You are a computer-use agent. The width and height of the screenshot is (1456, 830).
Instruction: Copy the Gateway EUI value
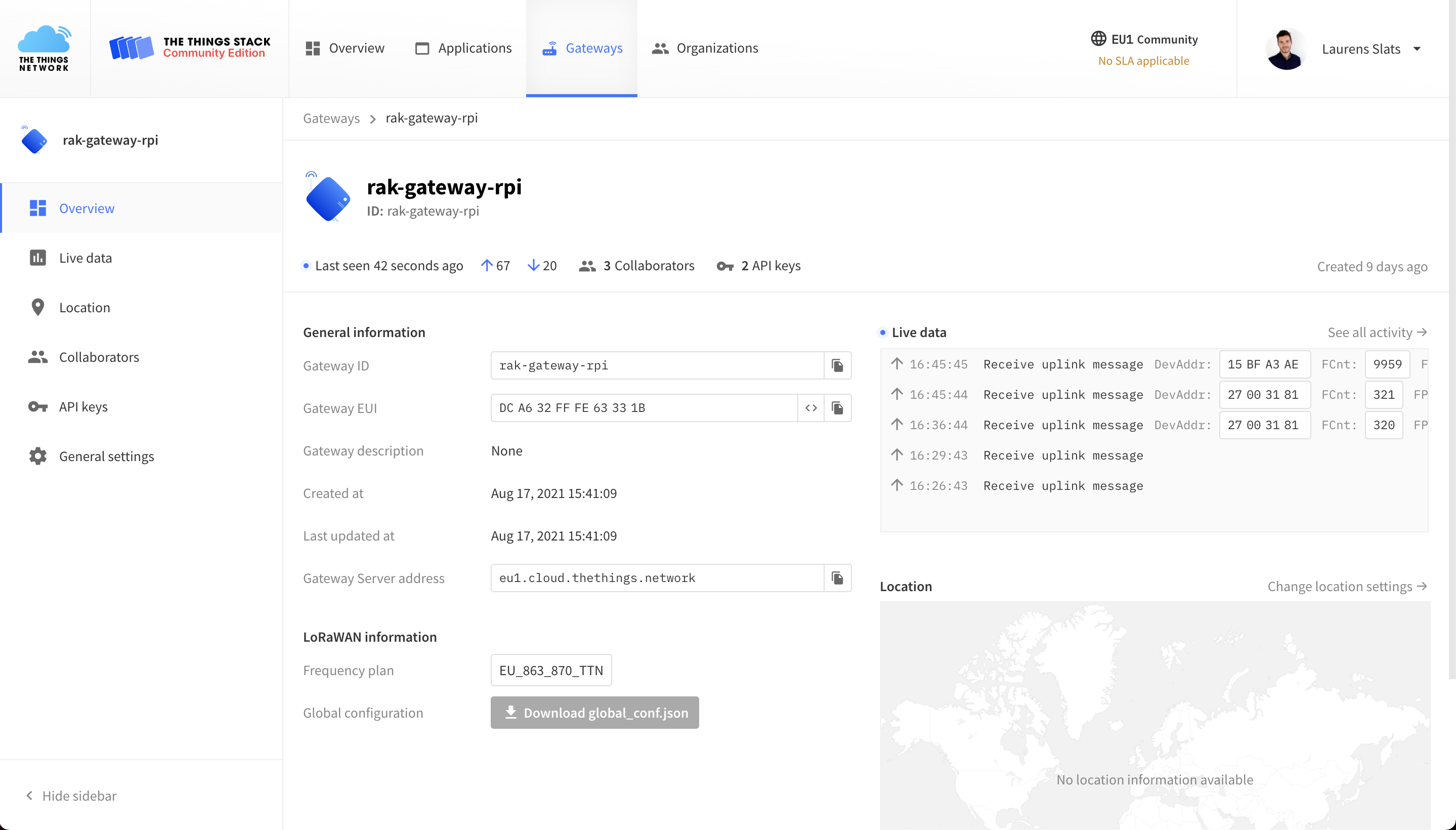pos(837,408)
